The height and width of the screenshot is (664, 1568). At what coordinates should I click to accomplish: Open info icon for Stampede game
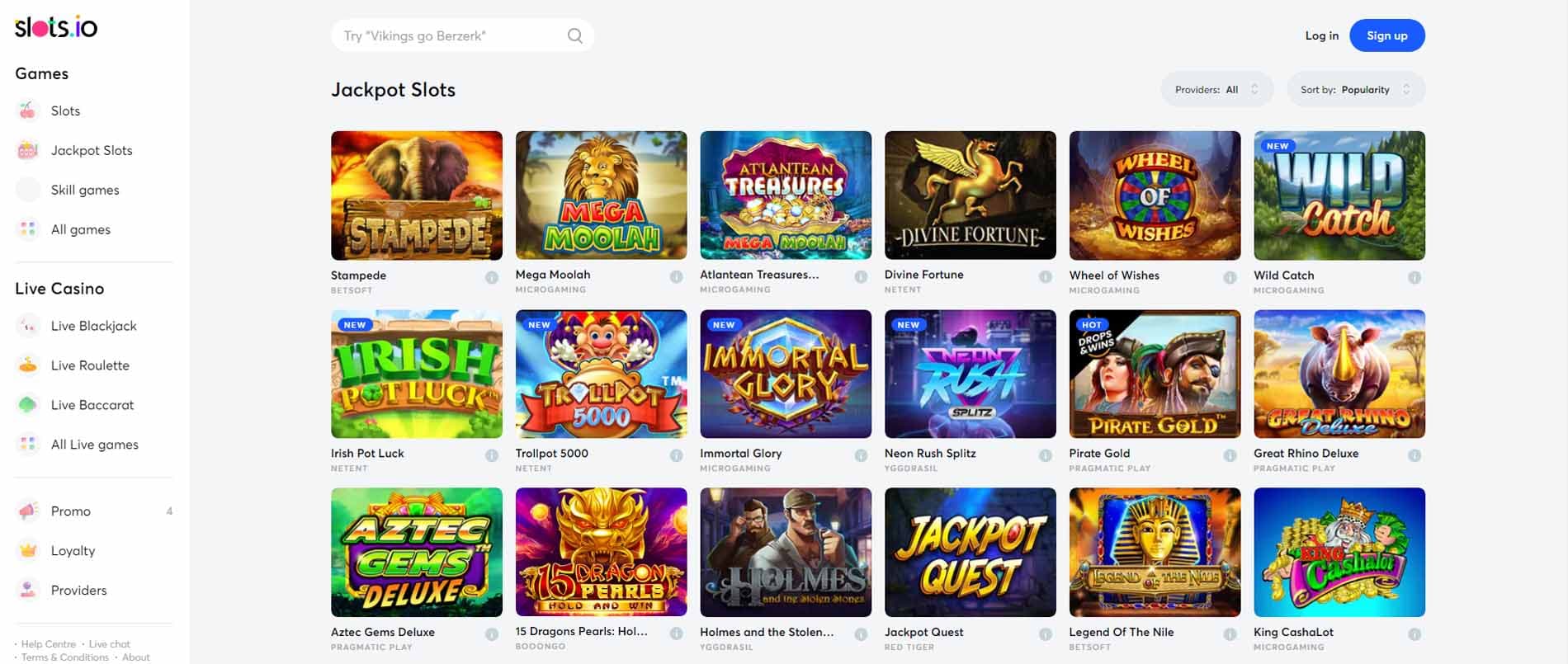pos(492,277)
